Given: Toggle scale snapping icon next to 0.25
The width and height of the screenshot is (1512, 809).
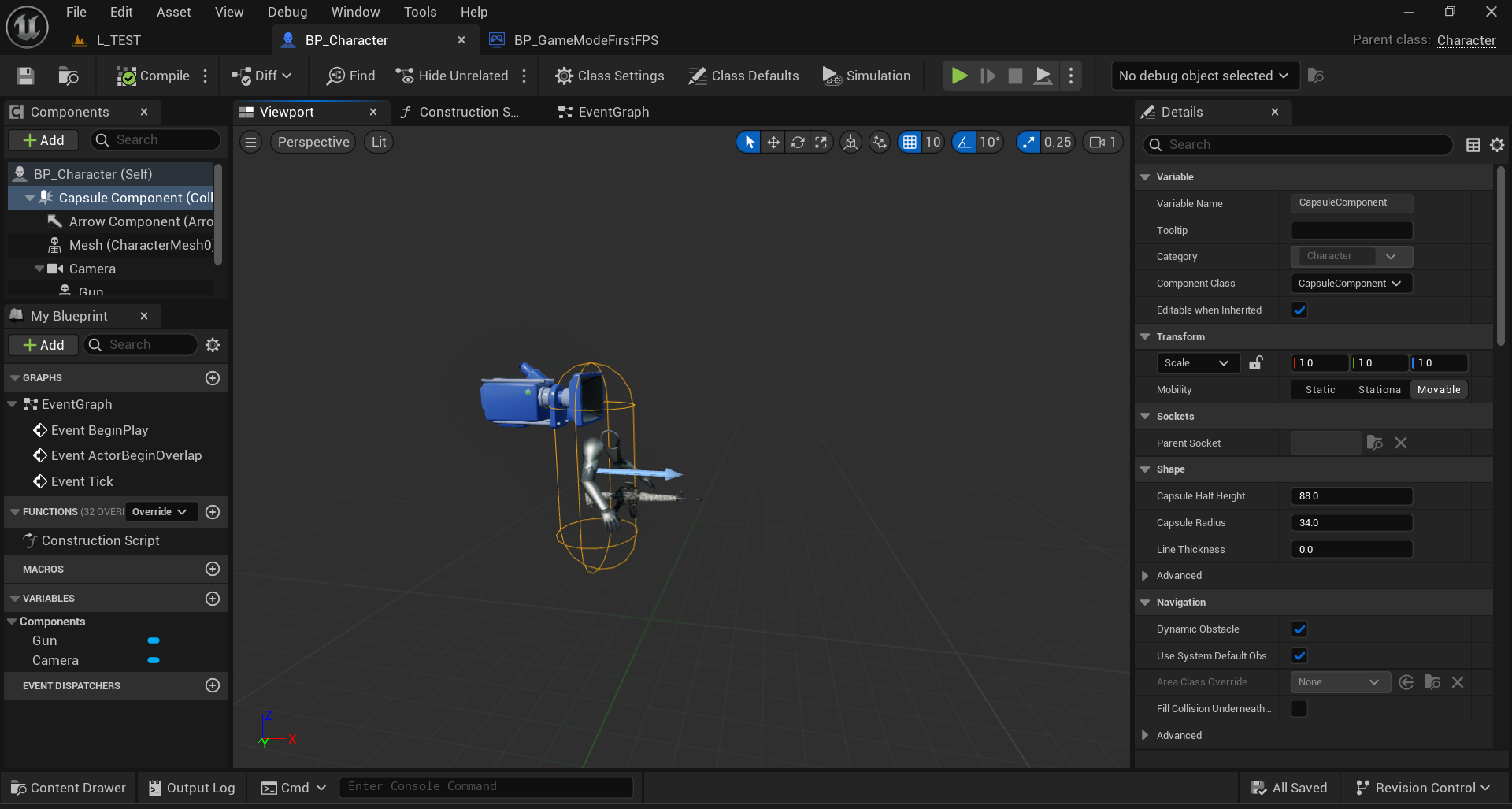Looking at the screenshot, I should coord(1028,142).
